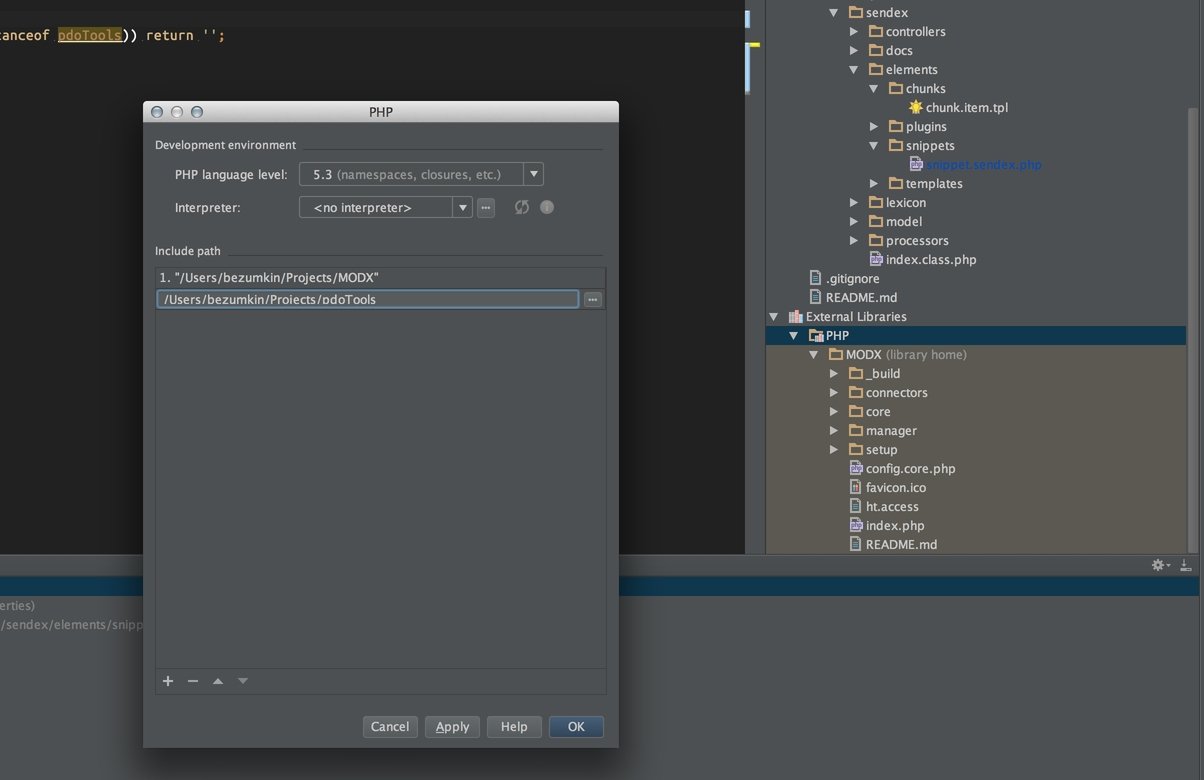Collapse the sendex folder
Viewport: 1204px width, 780px height.
point(834,13)
